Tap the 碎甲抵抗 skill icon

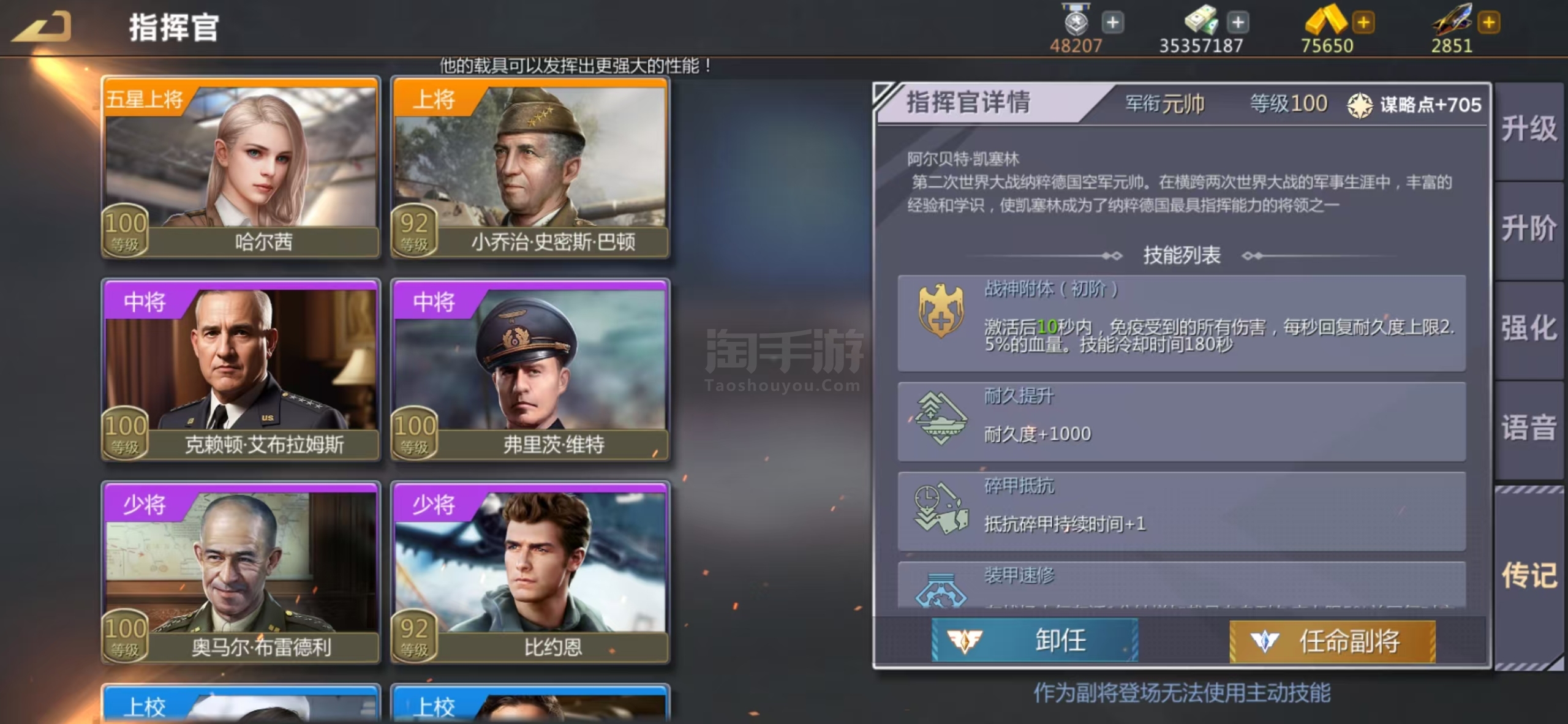pos(941,508)
